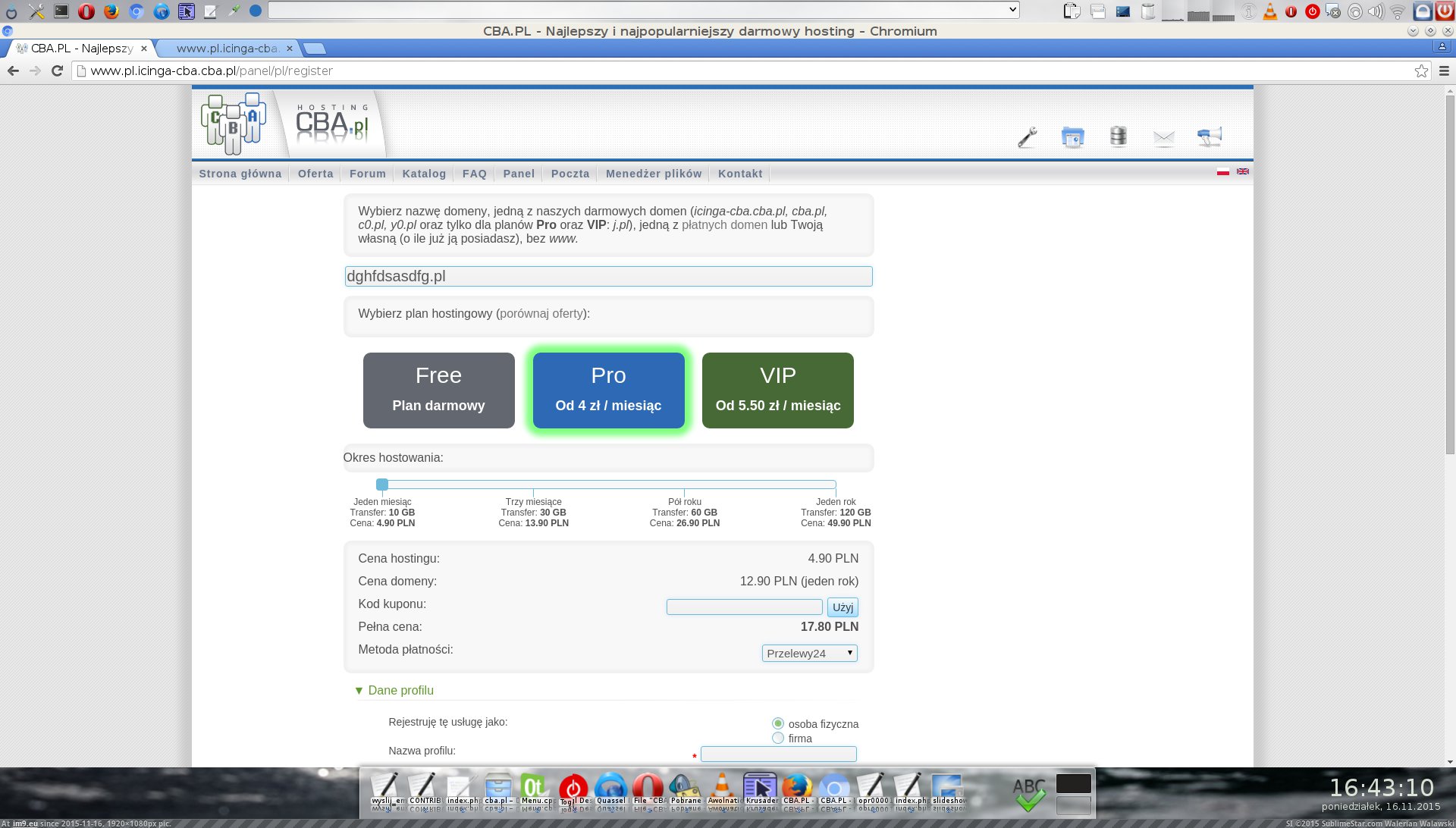Focus the domain name field 'dghfdsasdfg.pl'
The image size is (1456, 828).
point(608,276)
